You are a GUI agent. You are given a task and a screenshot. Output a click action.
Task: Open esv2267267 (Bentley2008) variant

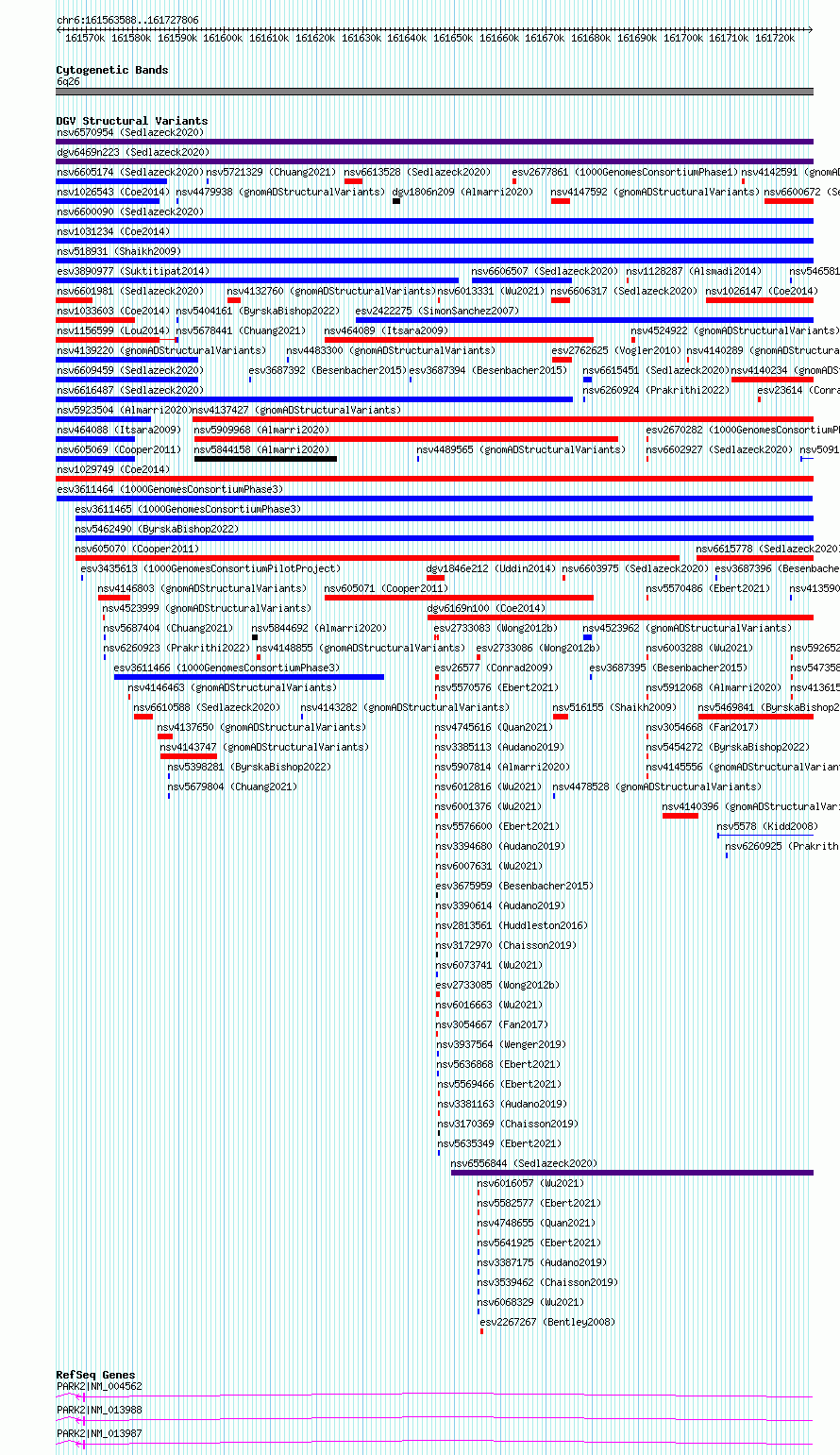click(547, 1322)
